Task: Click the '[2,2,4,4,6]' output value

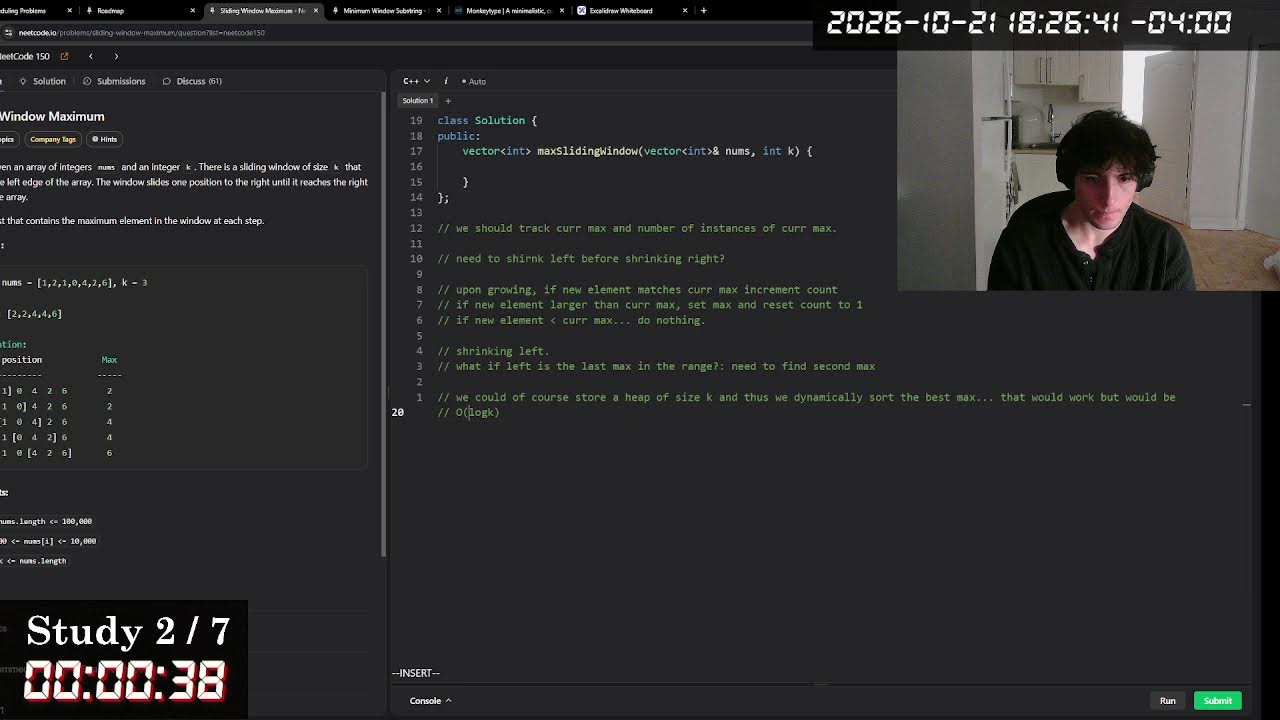Action: [34, 314]
